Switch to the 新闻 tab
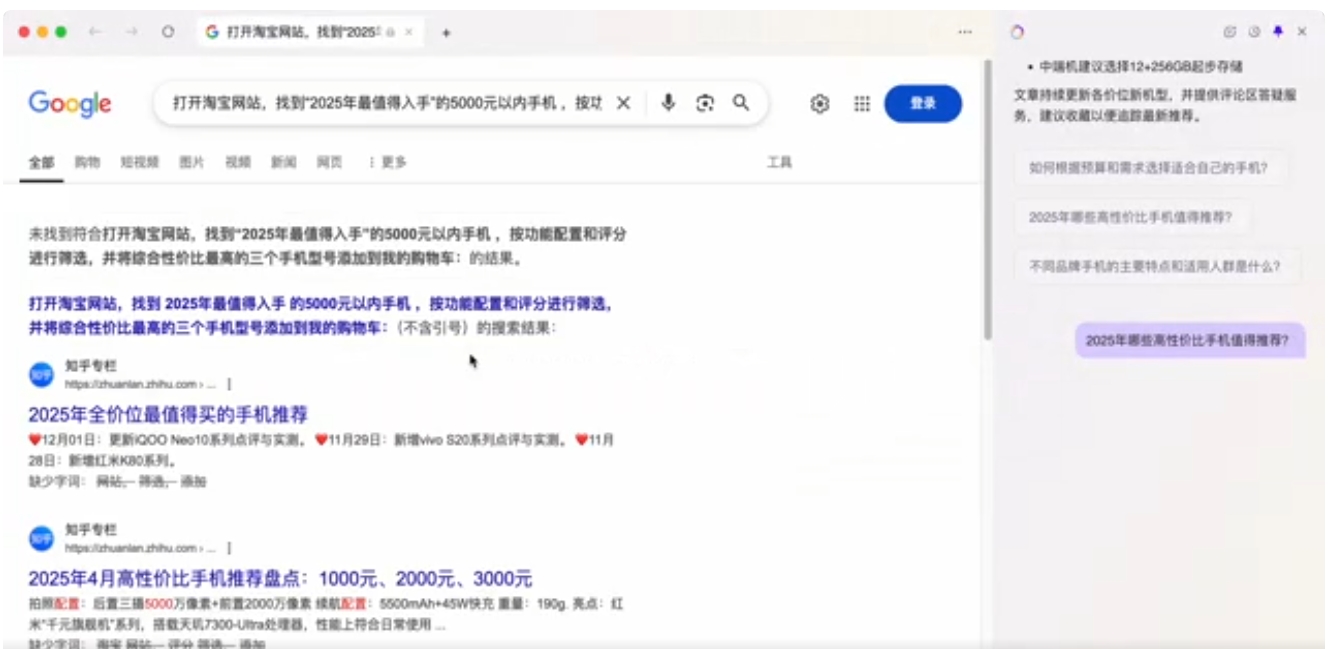This screenshot has height=649, width=1333. 283,162
